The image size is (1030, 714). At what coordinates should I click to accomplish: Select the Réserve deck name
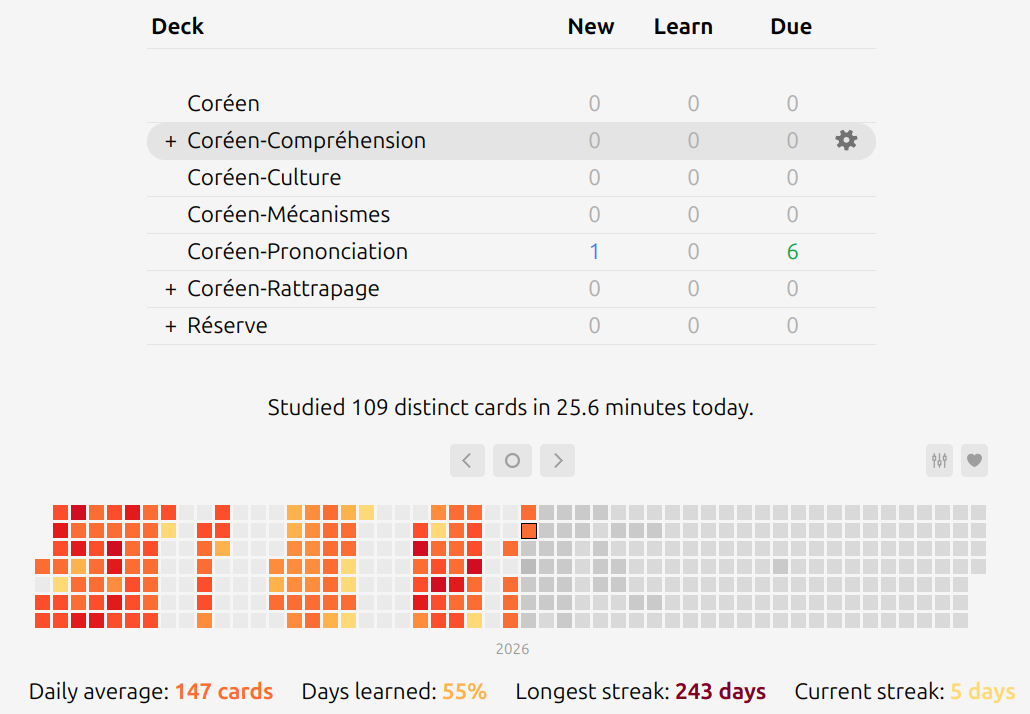pos(227,326)
